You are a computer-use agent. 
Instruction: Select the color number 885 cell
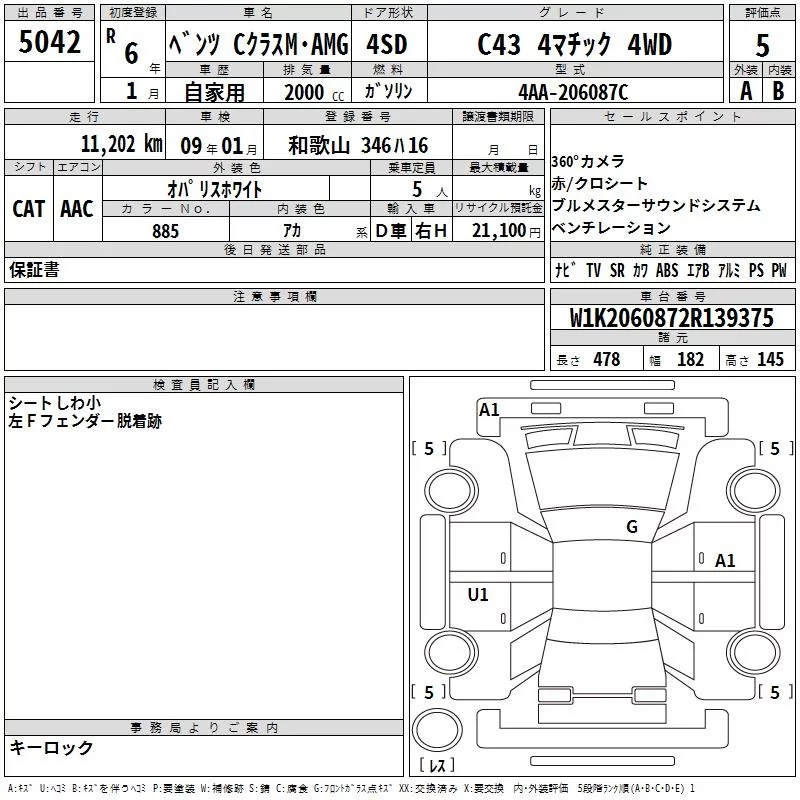coord(165,231)
